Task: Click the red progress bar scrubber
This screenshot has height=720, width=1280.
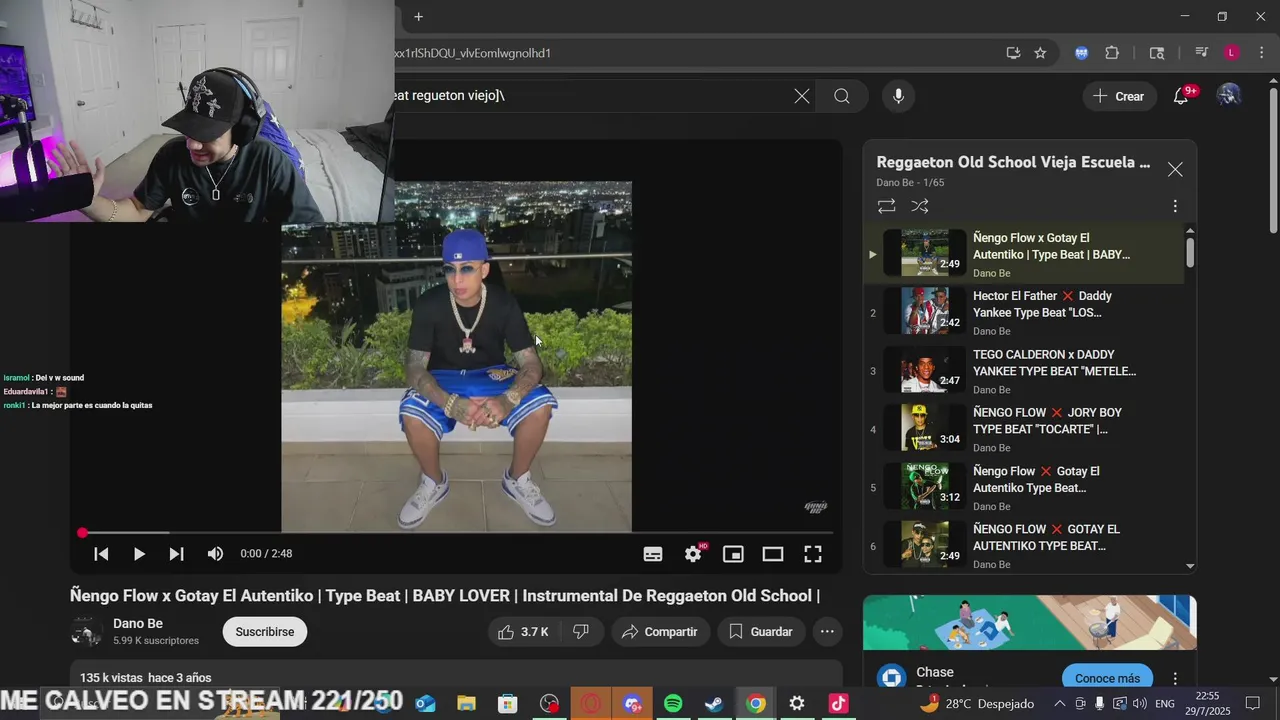Action: pyautogui.click(x=82, y=533)
